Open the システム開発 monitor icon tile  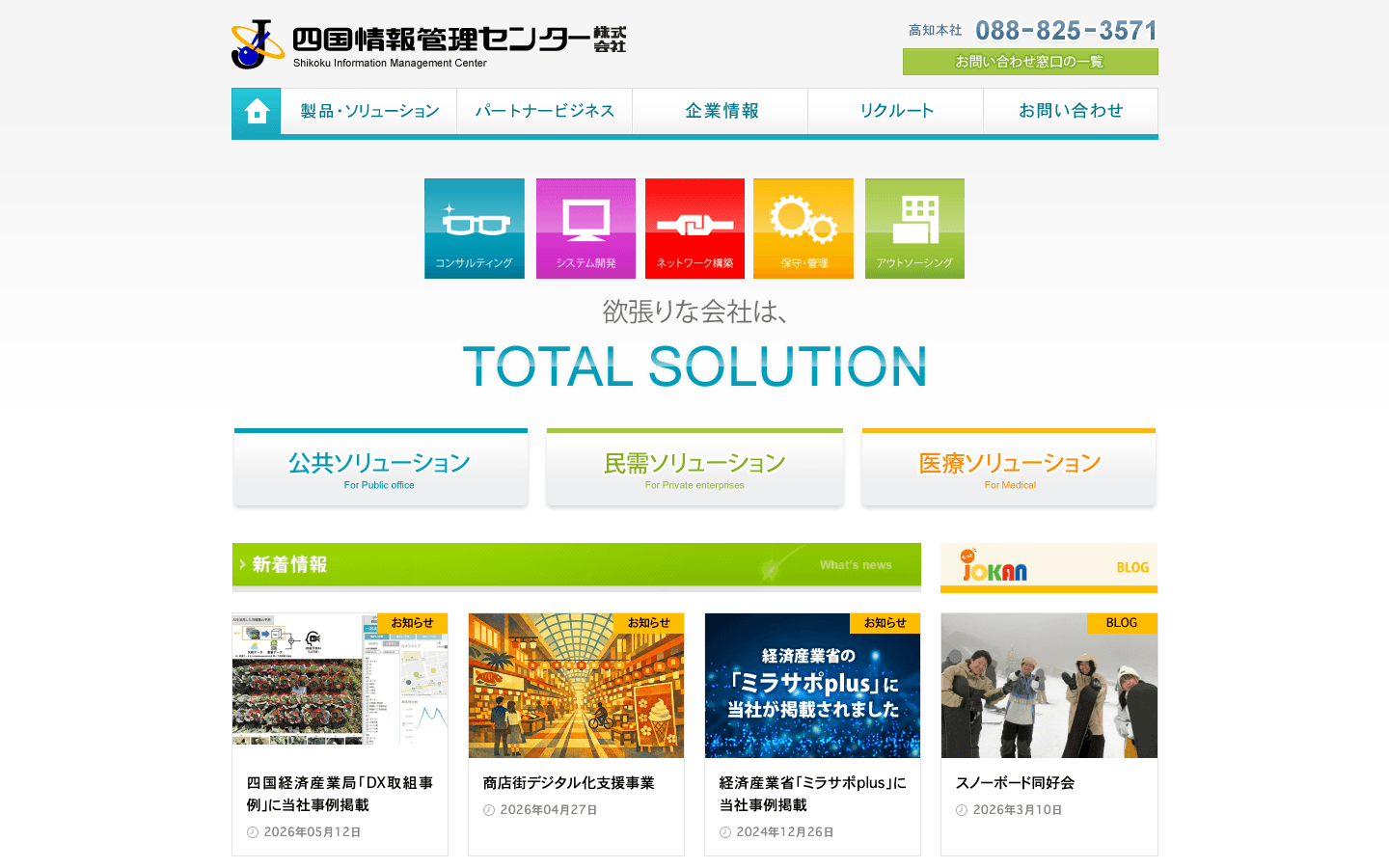(x=586, y=229)
